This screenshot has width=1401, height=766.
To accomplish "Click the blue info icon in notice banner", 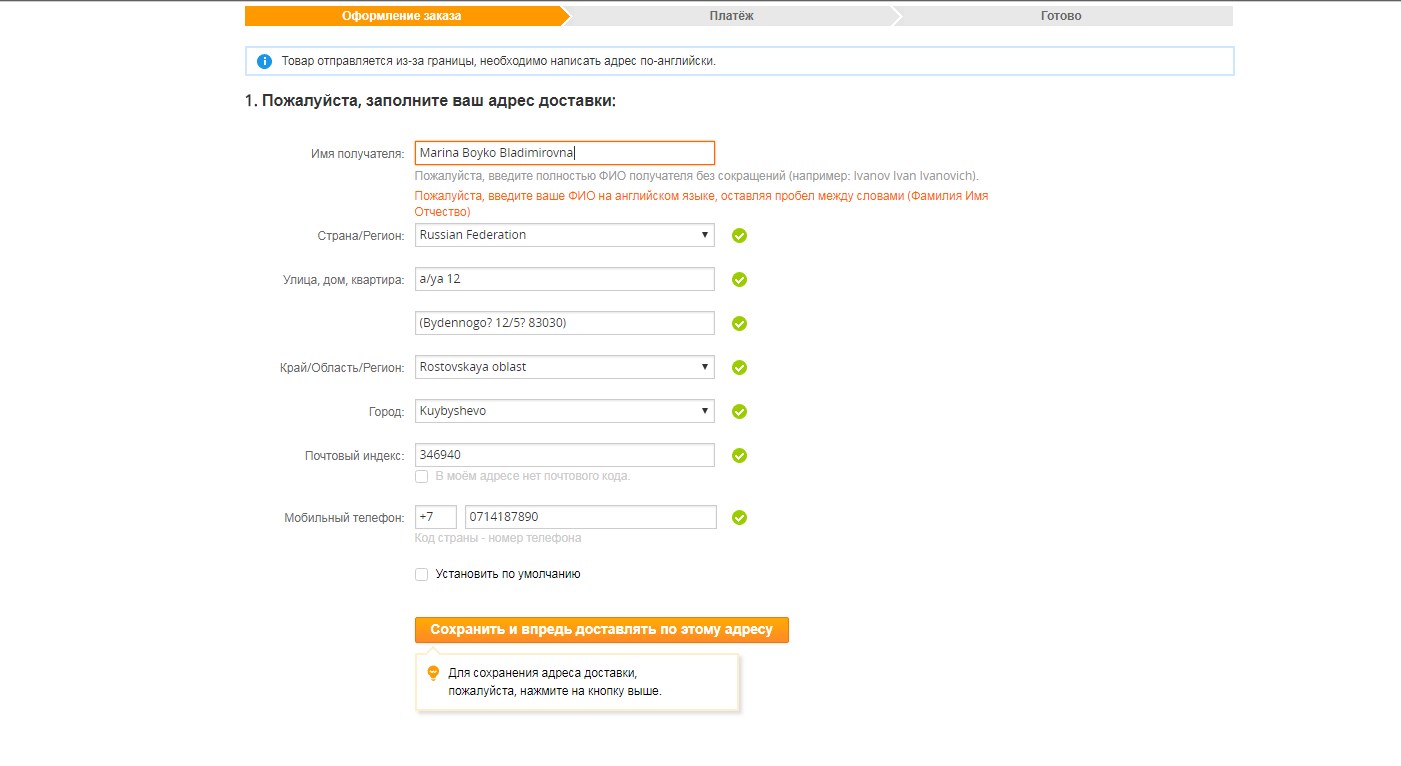I will (264, 61).
